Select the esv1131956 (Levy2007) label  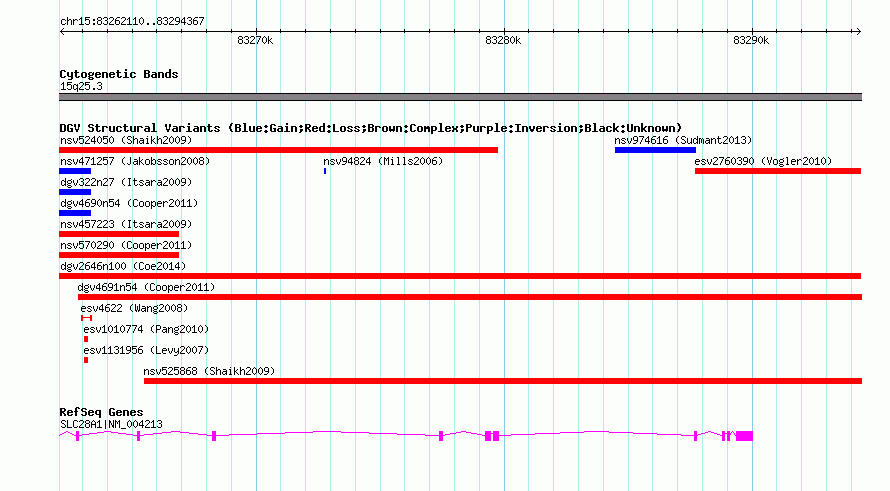pyautogui.click(x=146, y=350)
